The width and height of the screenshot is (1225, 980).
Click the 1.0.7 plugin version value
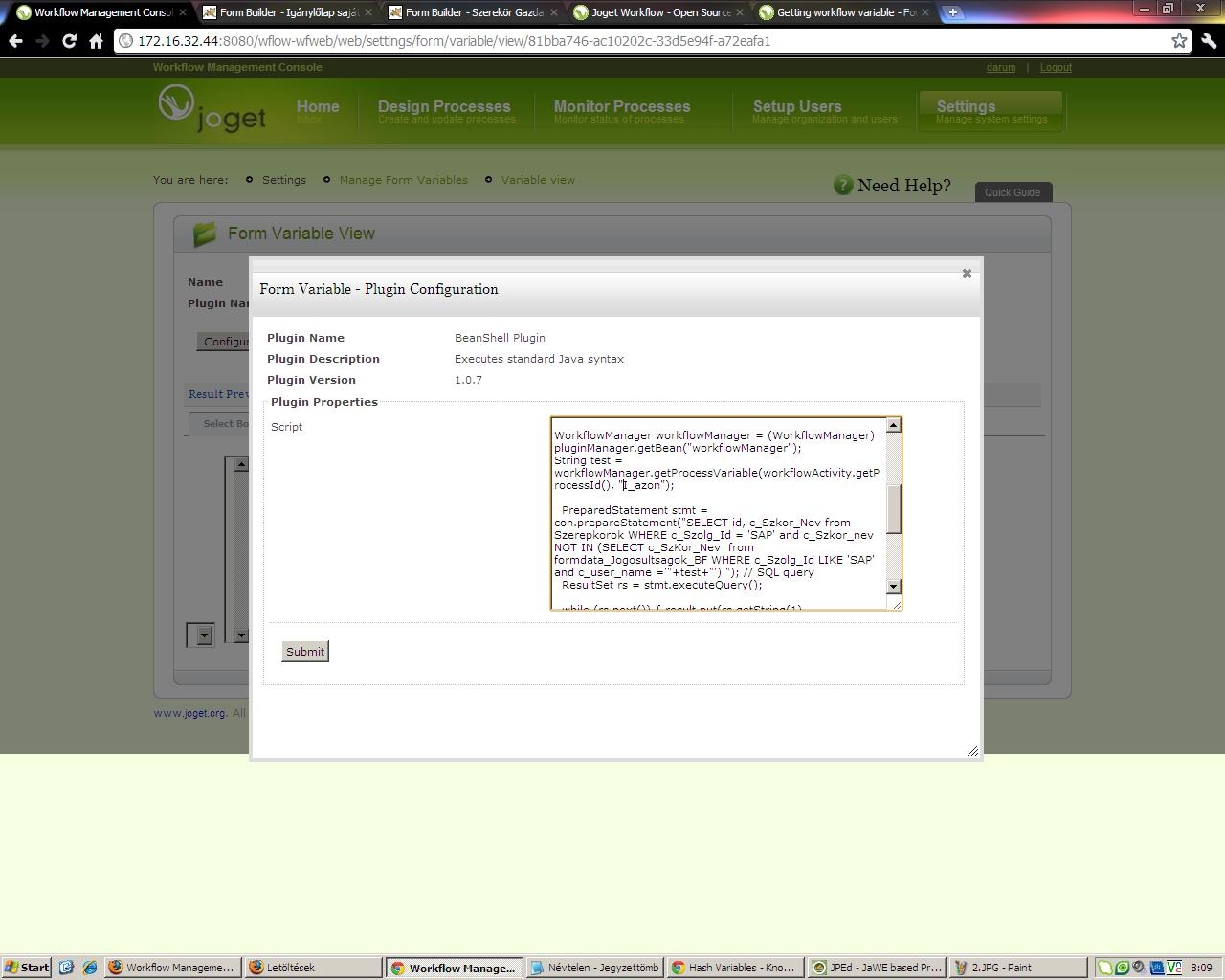pos(468,380)
